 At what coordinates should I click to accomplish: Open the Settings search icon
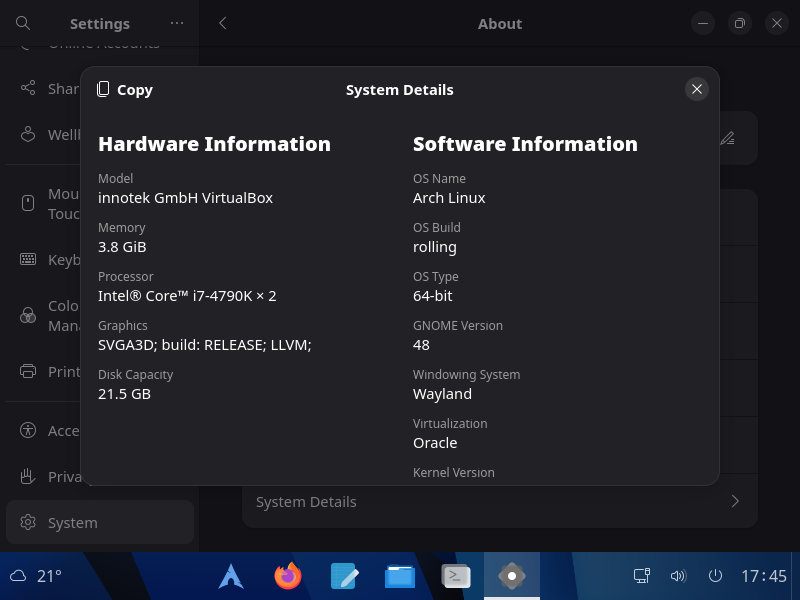coord(23,23)
